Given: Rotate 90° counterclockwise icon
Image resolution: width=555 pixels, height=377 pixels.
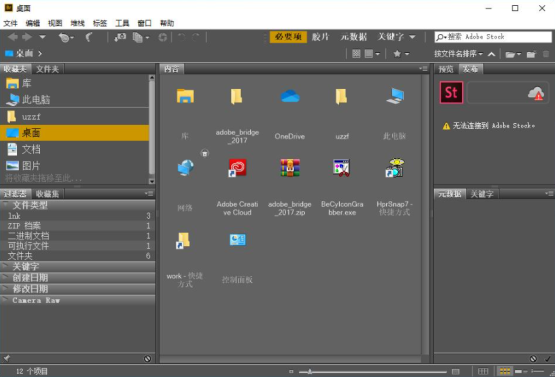Looking at the screenshot, I should (181, 37).
